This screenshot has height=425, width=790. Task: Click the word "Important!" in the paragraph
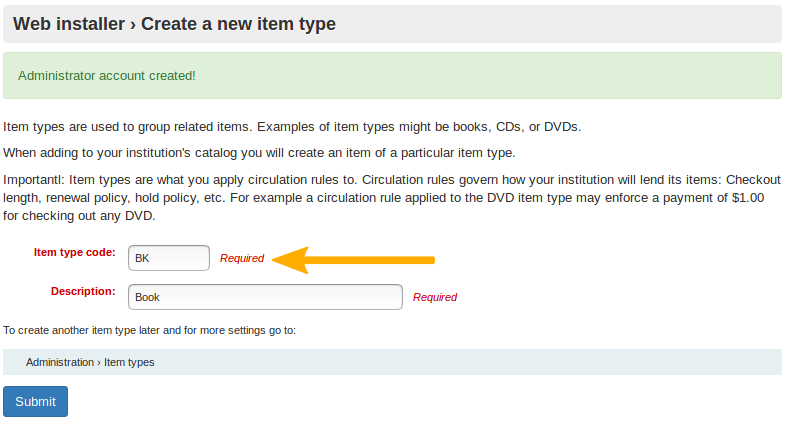point(34,180)
